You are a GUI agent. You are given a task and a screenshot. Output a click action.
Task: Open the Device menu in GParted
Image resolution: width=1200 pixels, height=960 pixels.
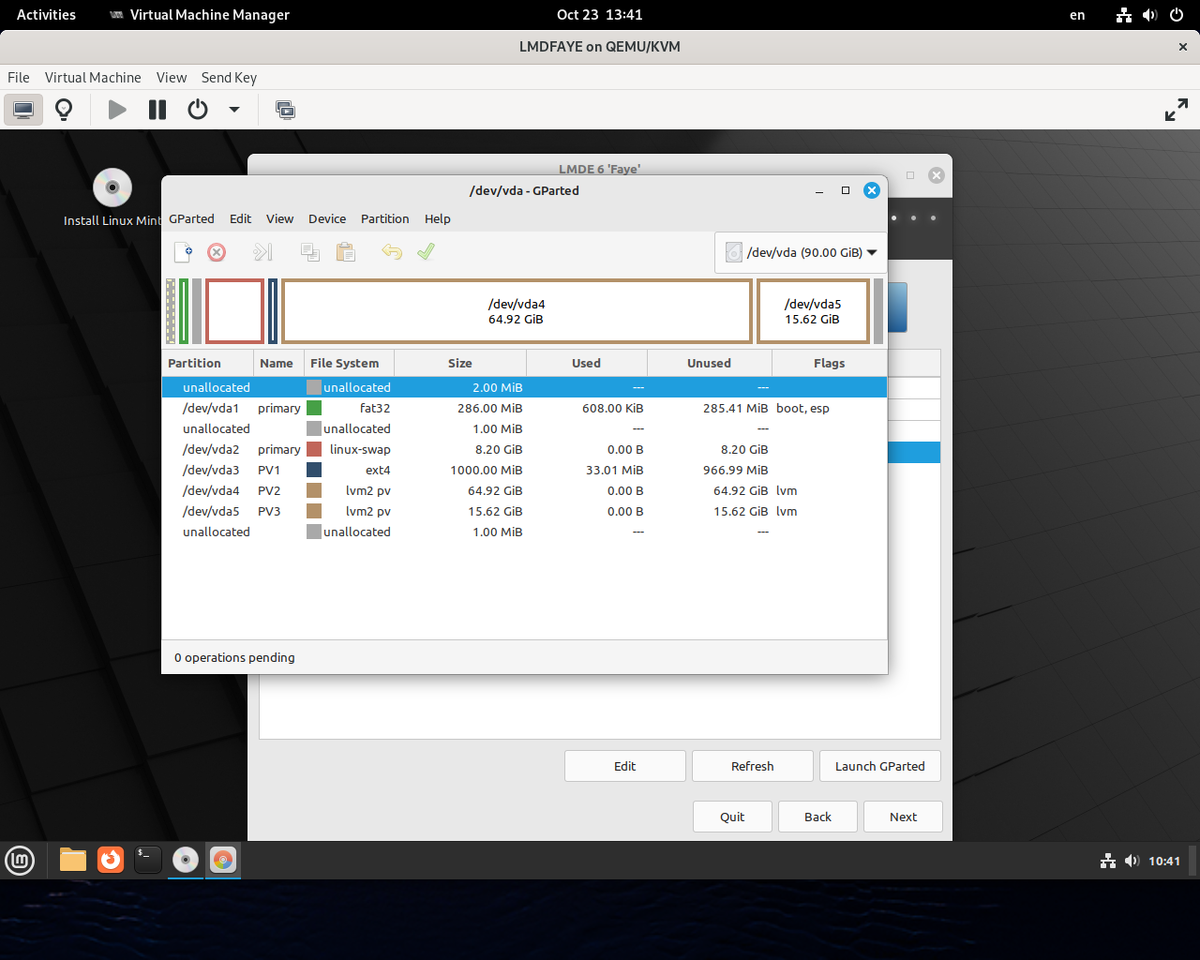327,219
